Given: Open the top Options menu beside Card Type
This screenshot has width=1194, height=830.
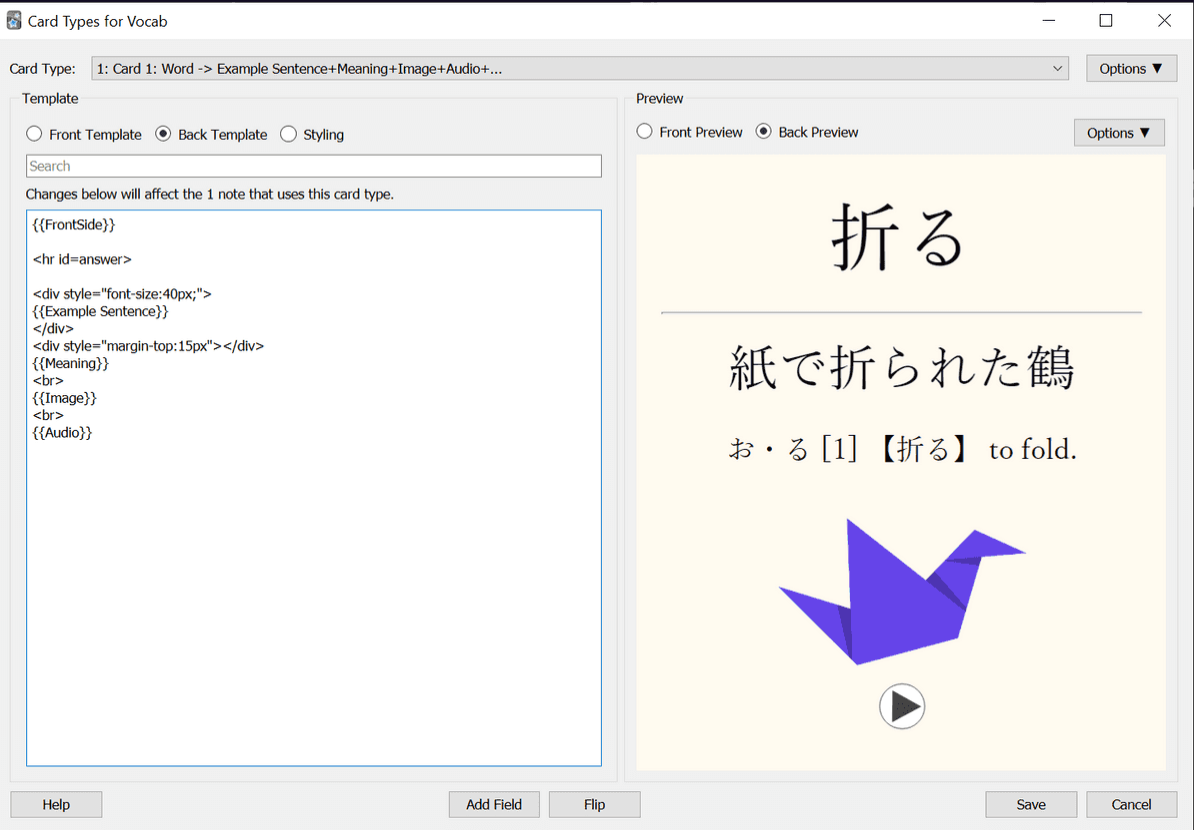Looking at the screenshot, I should coord(1131,69).
